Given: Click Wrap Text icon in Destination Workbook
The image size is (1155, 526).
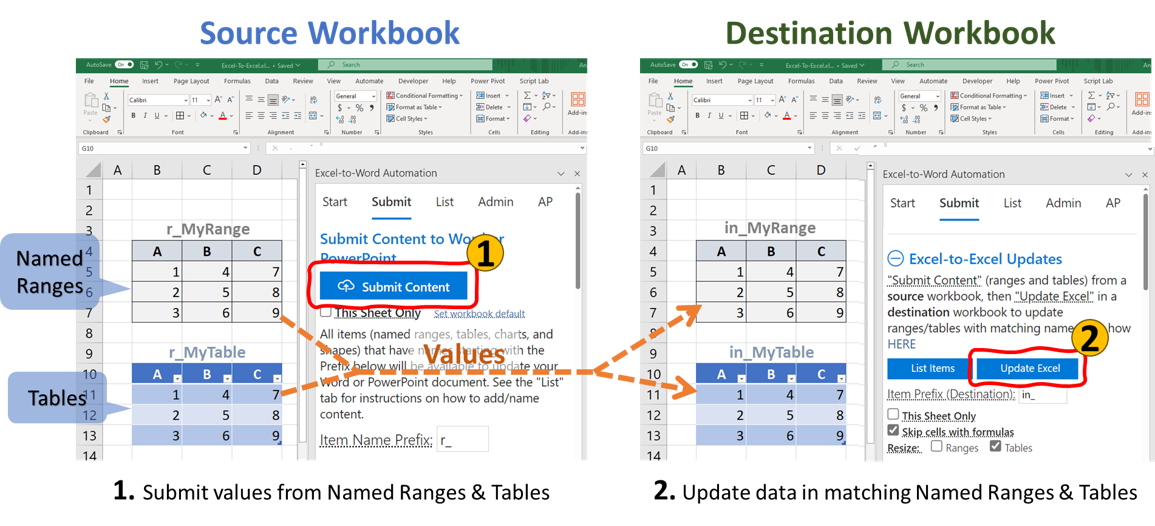Looking at the screenshot, I should pos(880,99).
